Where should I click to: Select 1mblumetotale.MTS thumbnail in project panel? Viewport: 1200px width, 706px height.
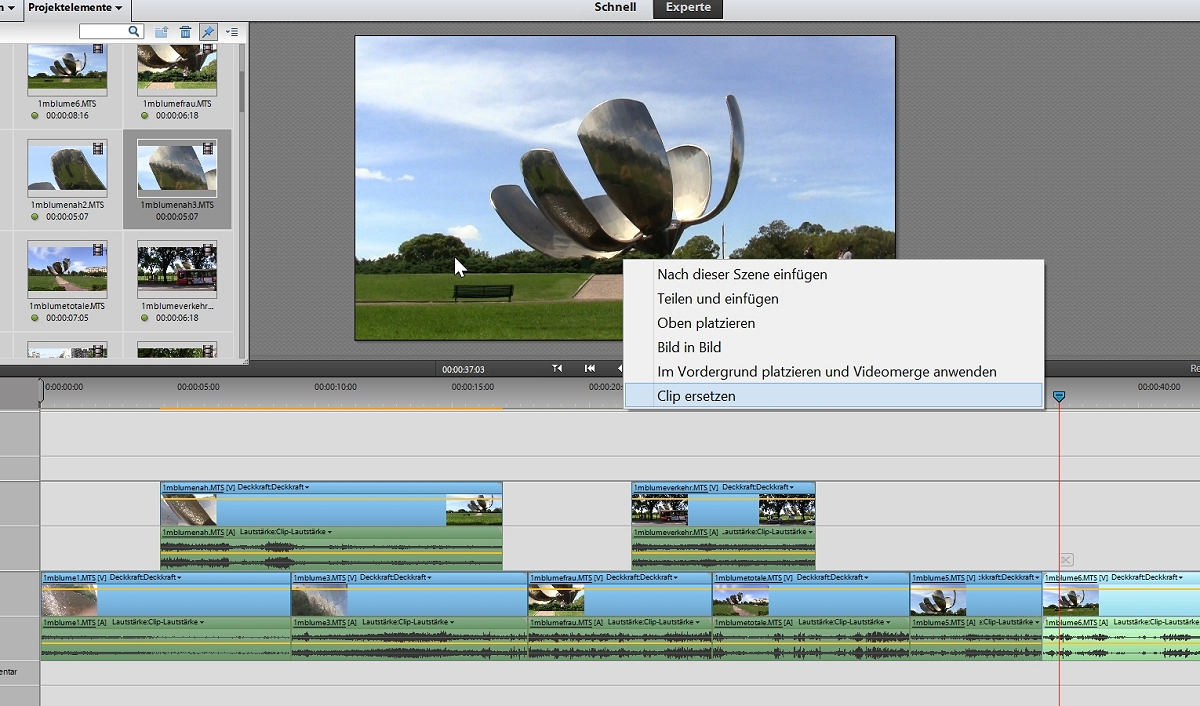point(67,268)
